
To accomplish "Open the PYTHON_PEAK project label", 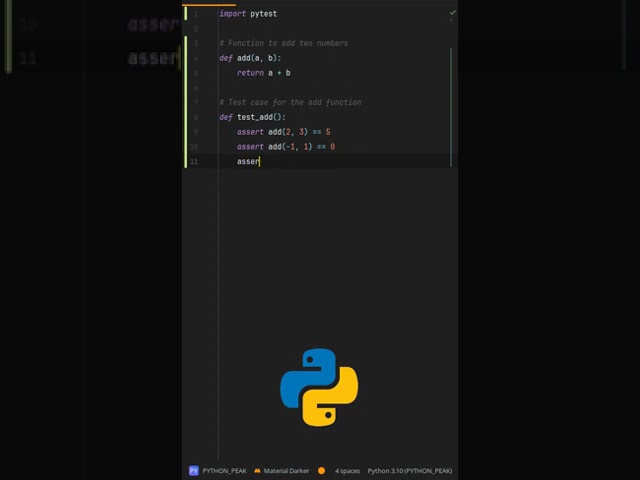I will (x=224, y=471).
